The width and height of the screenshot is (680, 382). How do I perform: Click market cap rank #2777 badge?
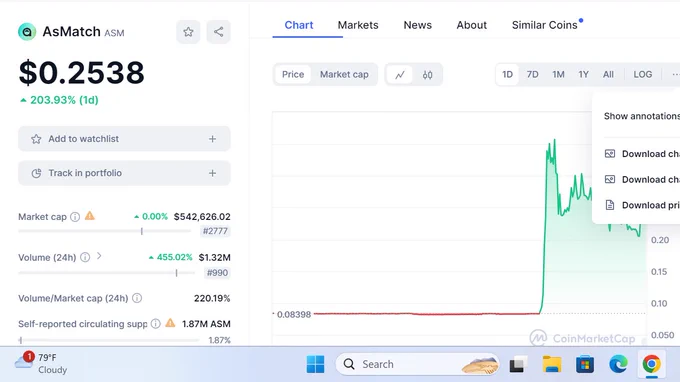(215, 231)
